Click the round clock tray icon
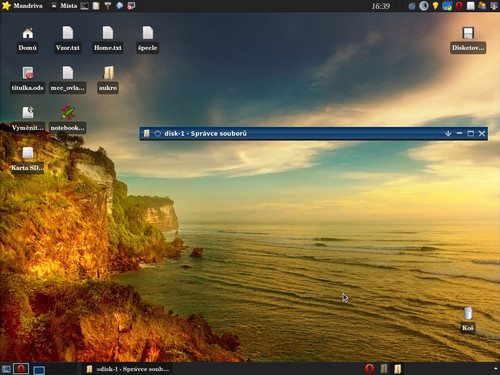Screen dimensions: 500x375 coord(423,6)
